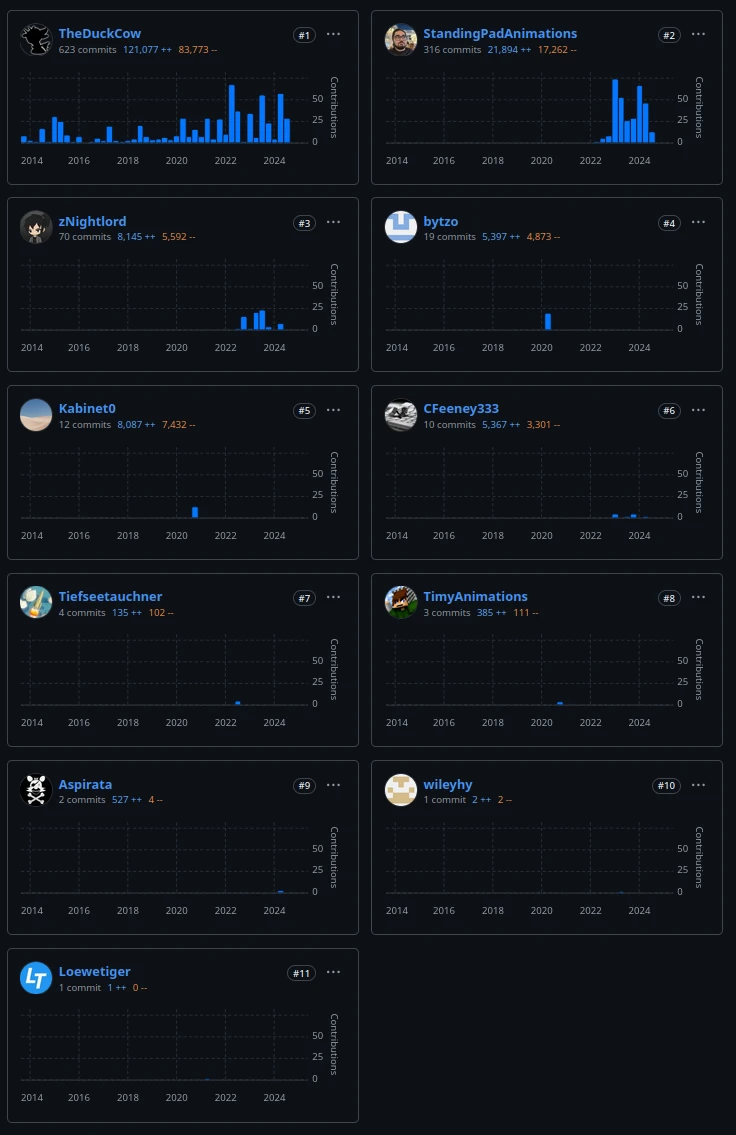Expand the ellipsis menu on zNightlord's card

click(334, 222)
